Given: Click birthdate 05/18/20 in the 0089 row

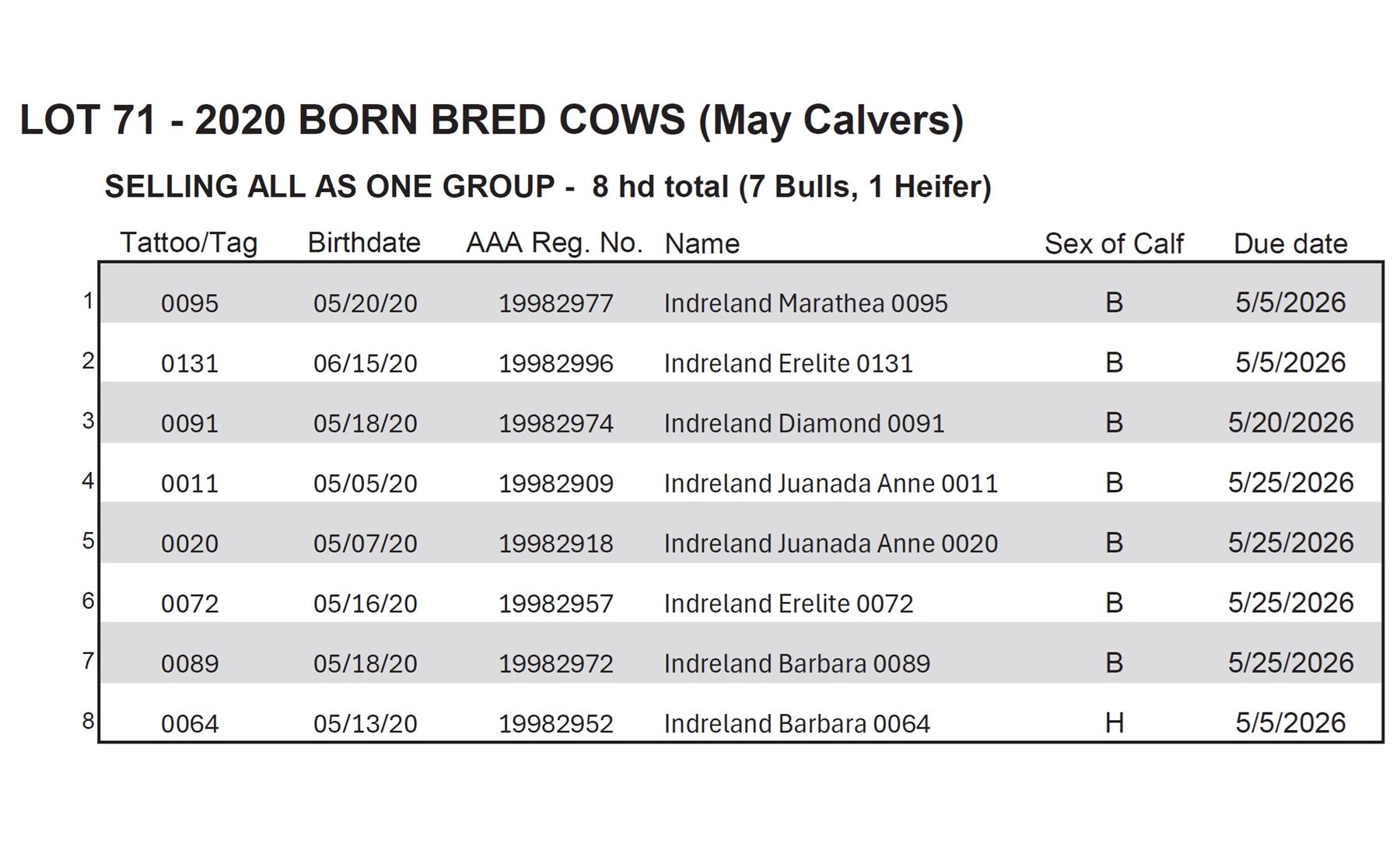Looking at the screenshot, I should pyautogui.click(x=365, y=663).
